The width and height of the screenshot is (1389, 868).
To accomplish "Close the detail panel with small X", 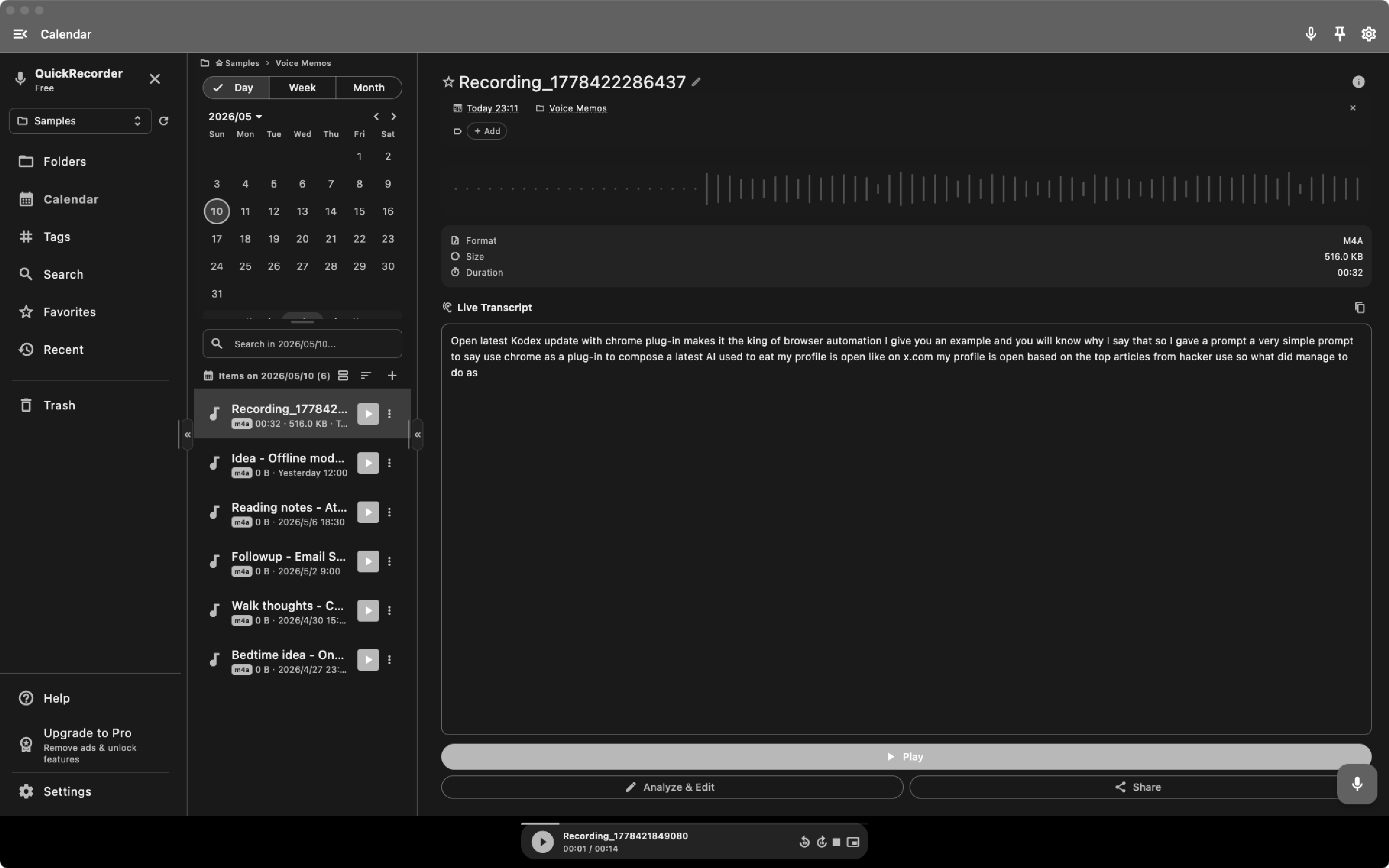I will 1353,108.
